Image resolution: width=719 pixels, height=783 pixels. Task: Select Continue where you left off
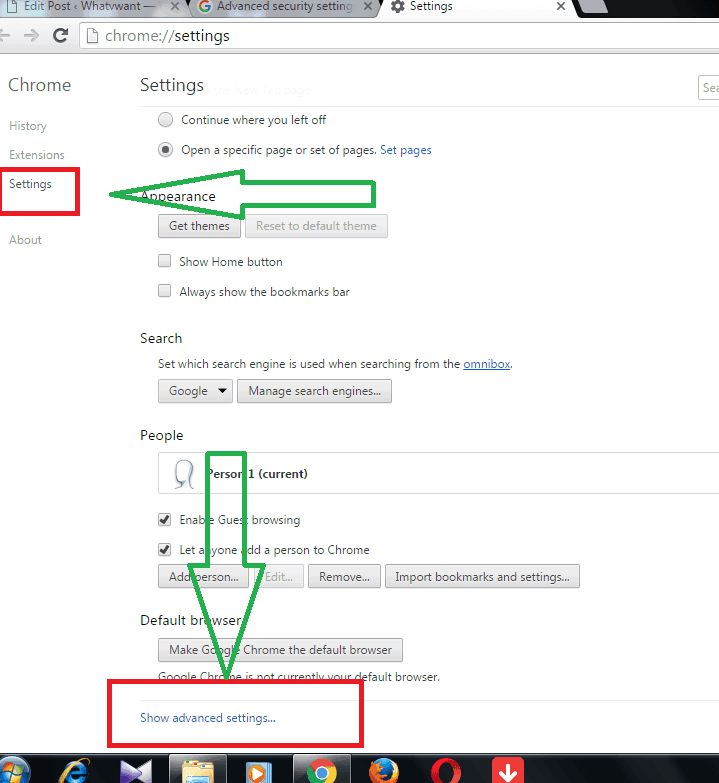click(165, 120)
